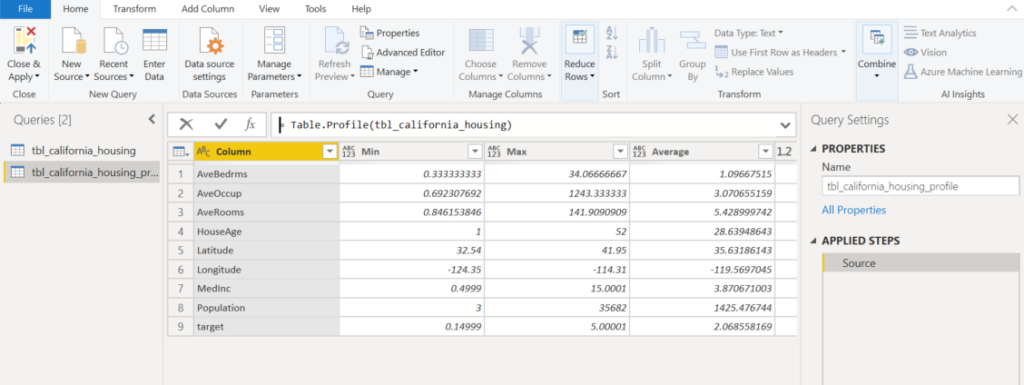The image size is (1024, 385).
Task: Sort ascending with the A-Z icon
Action: [612, 32]
